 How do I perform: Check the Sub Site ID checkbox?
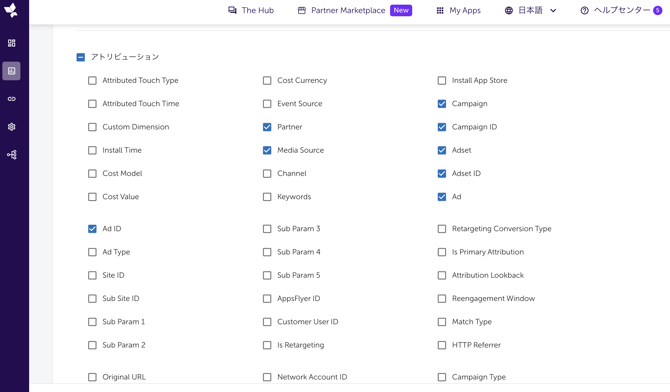coord(92,299)
